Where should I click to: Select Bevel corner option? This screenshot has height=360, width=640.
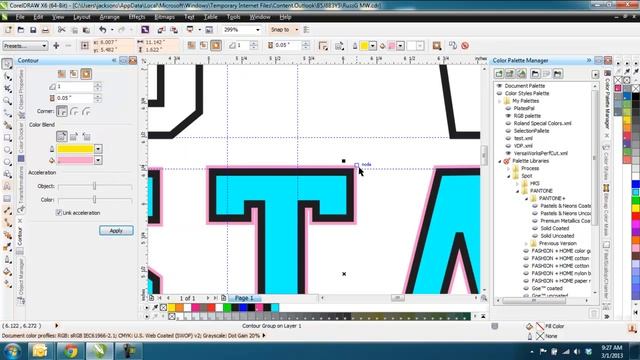point(87,111)
